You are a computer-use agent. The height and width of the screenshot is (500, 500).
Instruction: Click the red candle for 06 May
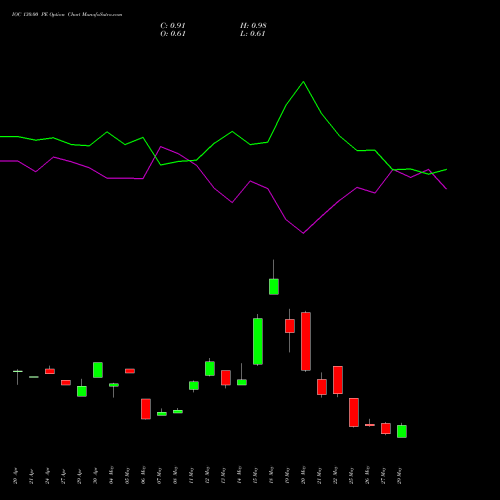tap(146, 409)
